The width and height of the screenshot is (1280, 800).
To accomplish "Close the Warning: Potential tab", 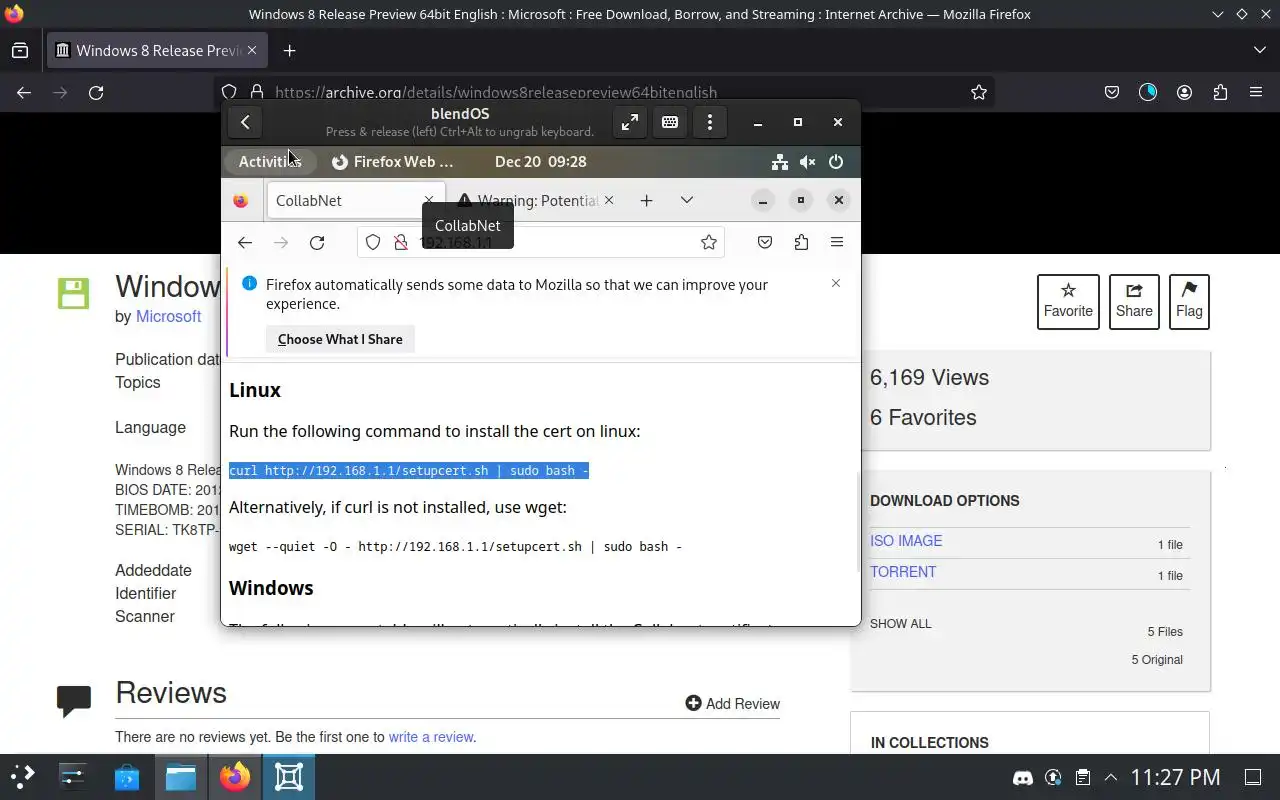I will click(610, 200).
